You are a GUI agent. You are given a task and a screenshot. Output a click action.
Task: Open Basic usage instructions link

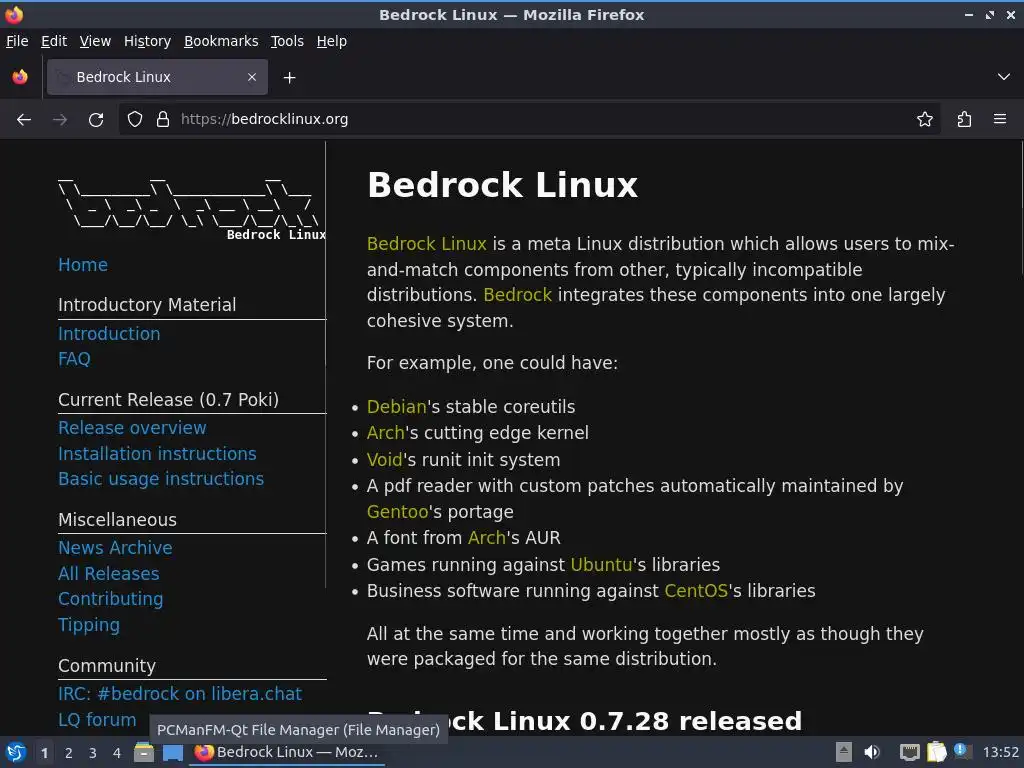point(161,479)
